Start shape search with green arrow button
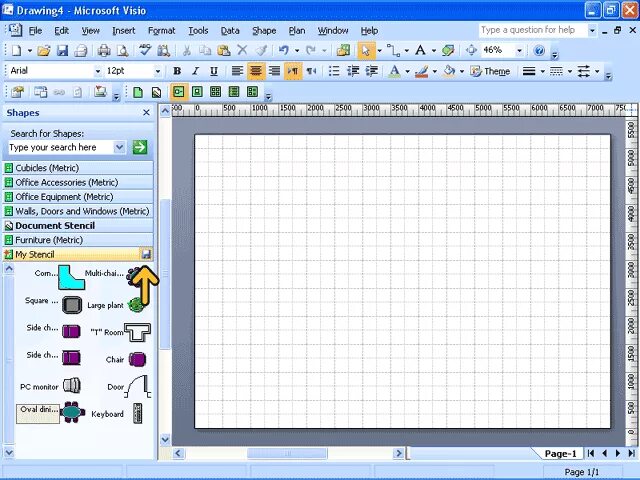The image size is (640, 480). point(140,147)
